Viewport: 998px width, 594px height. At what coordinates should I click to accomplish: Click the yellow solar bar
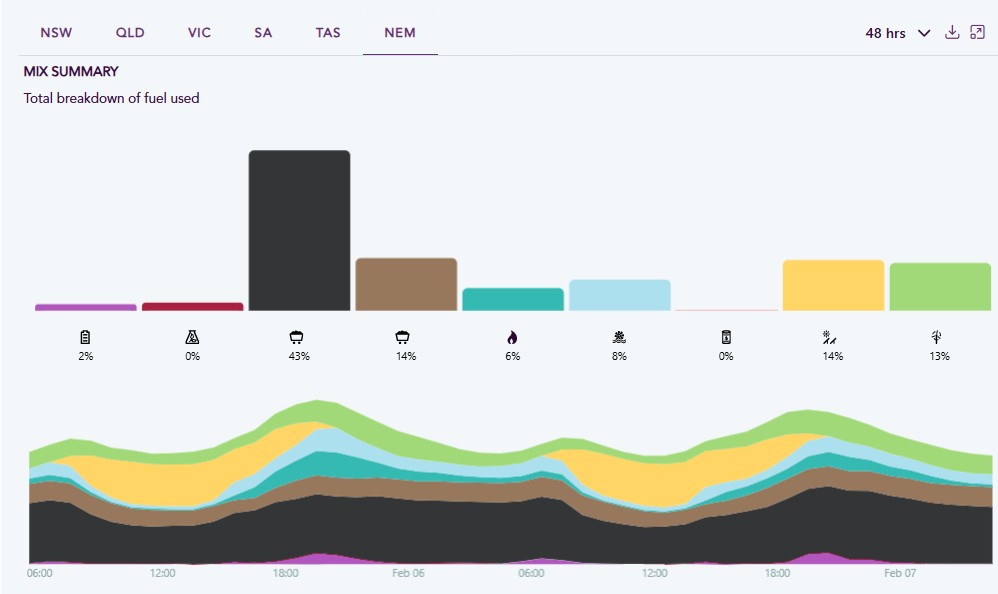[x=833, y=285]
